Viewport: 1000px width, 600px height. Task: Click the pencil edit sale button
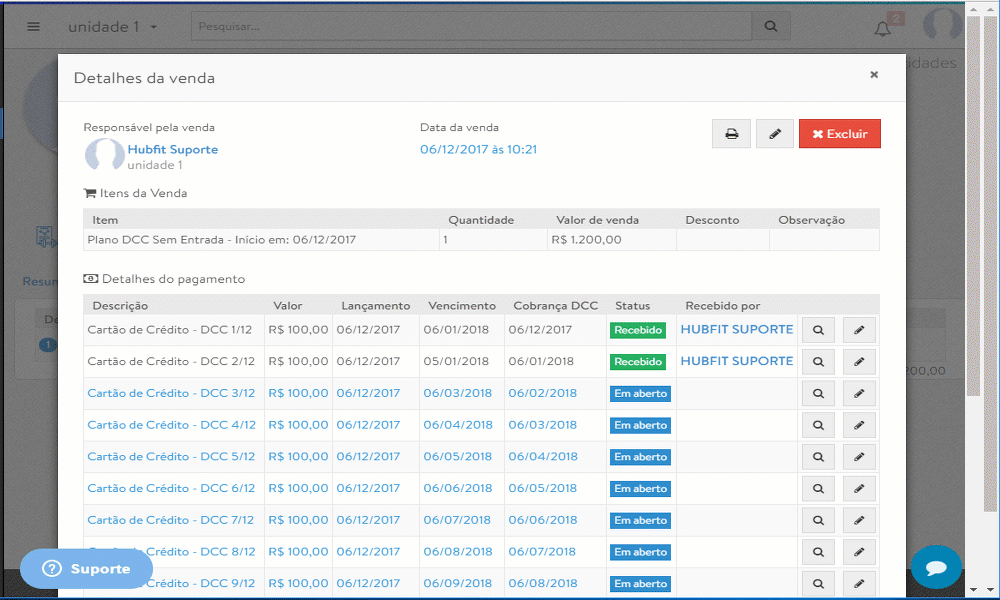[x=774, y=134]
